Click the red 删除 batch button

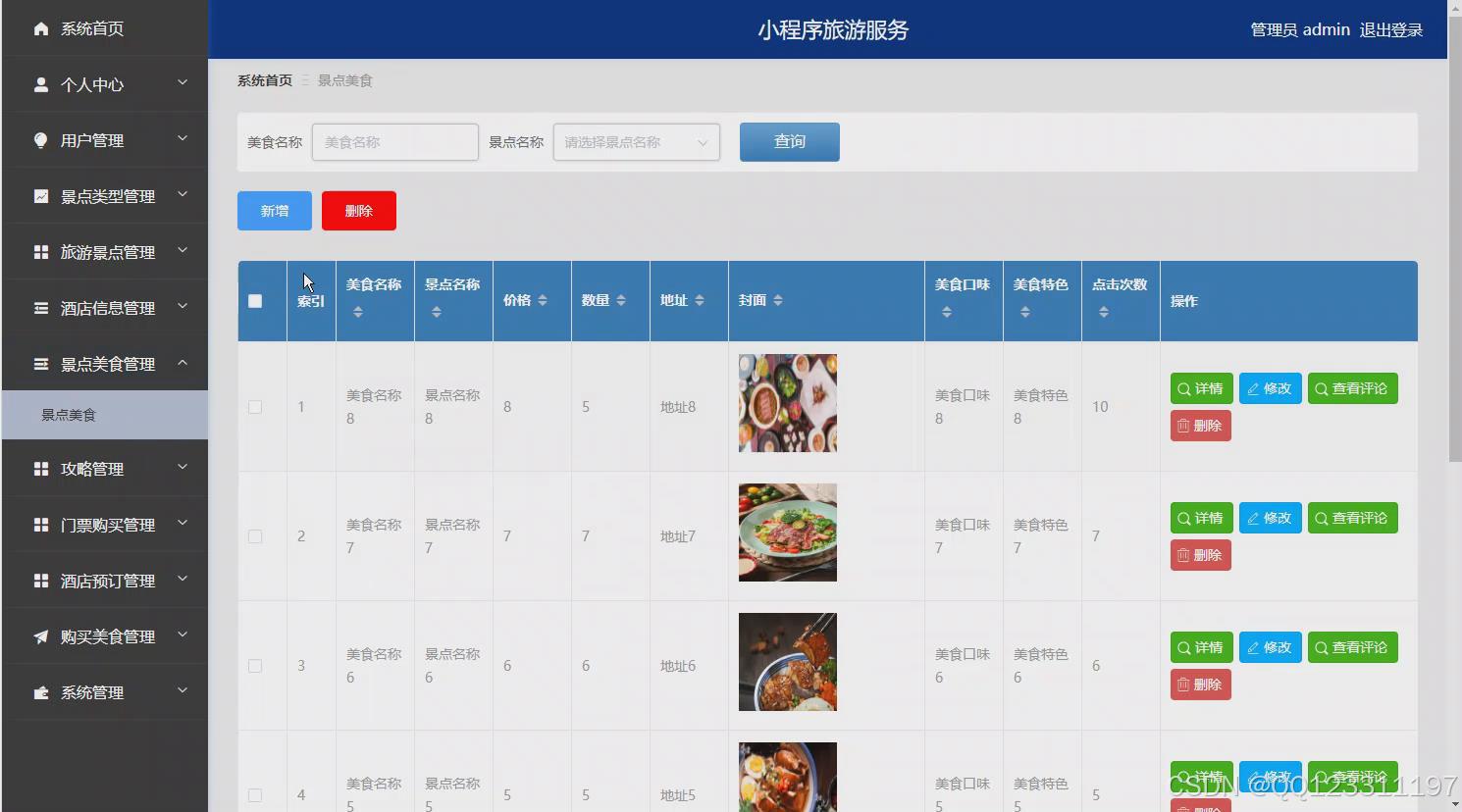[359, 211]
